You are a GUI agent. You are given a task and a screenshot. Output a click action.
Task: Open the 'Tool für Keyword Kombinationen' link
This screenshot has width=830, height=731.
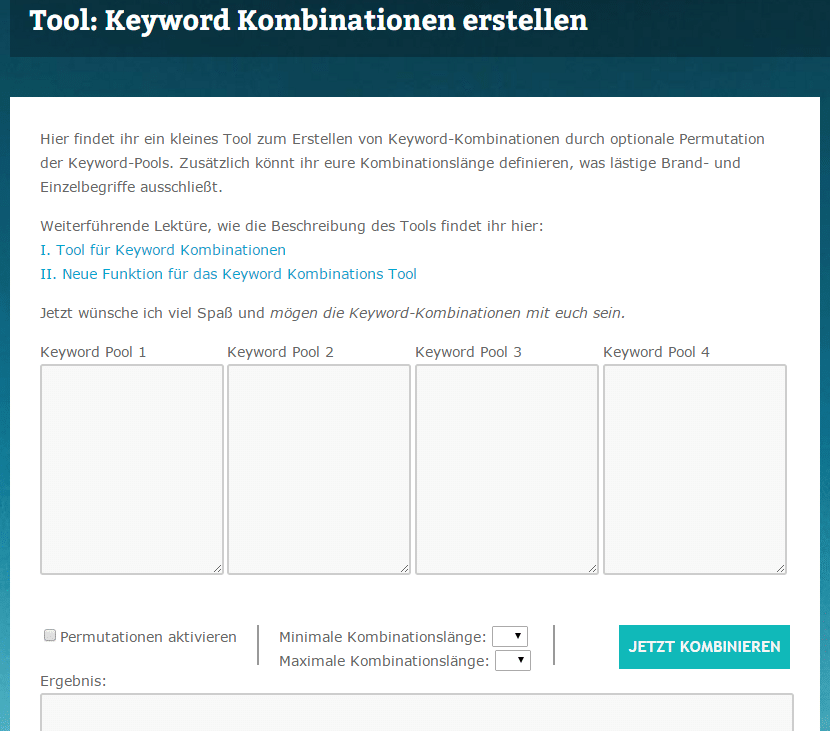click(163, 250)
